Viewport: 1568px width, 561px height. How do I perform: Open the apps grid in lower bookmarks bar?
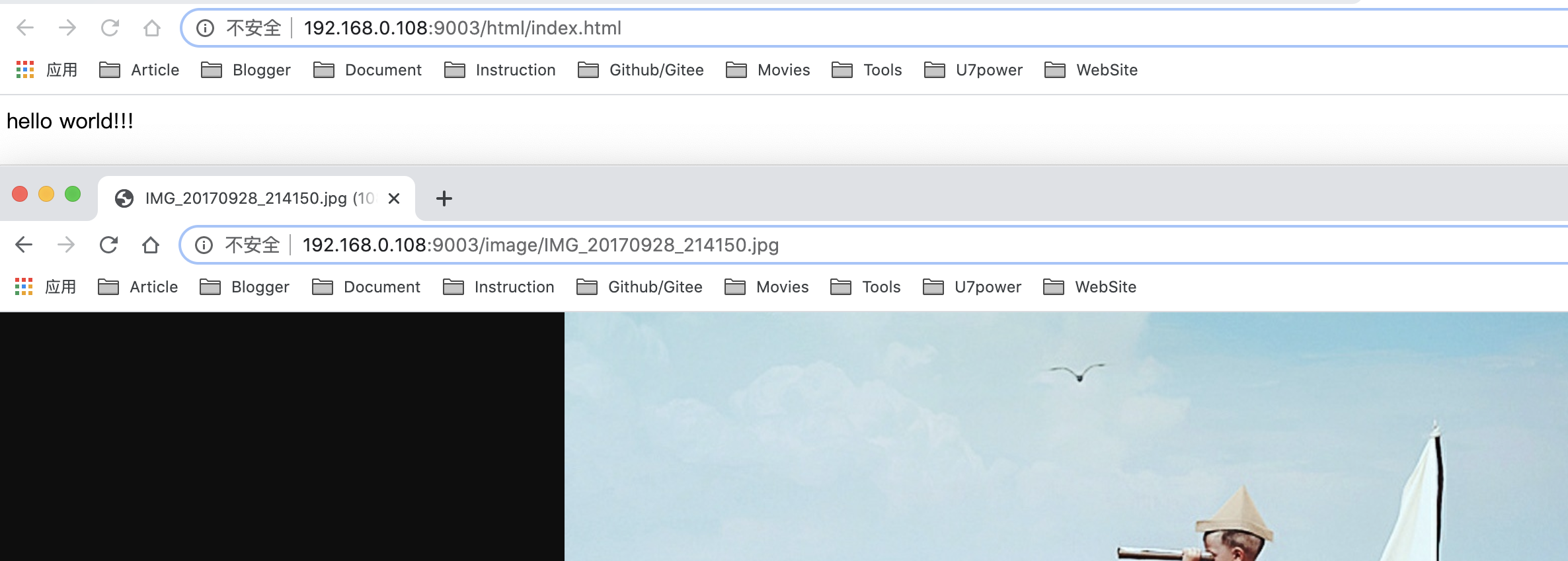24,286
